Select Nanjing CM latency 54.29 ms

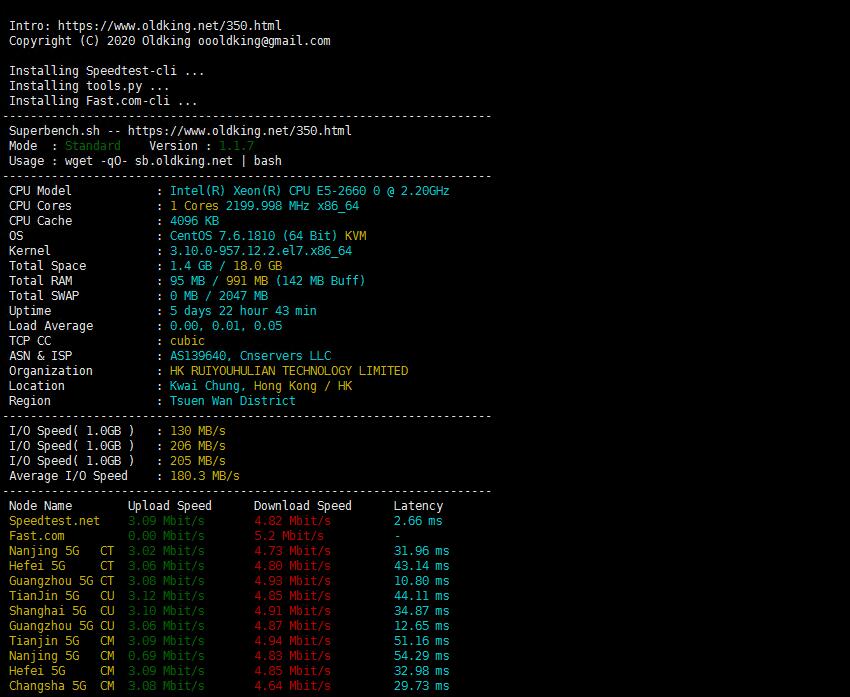(421, 656)
